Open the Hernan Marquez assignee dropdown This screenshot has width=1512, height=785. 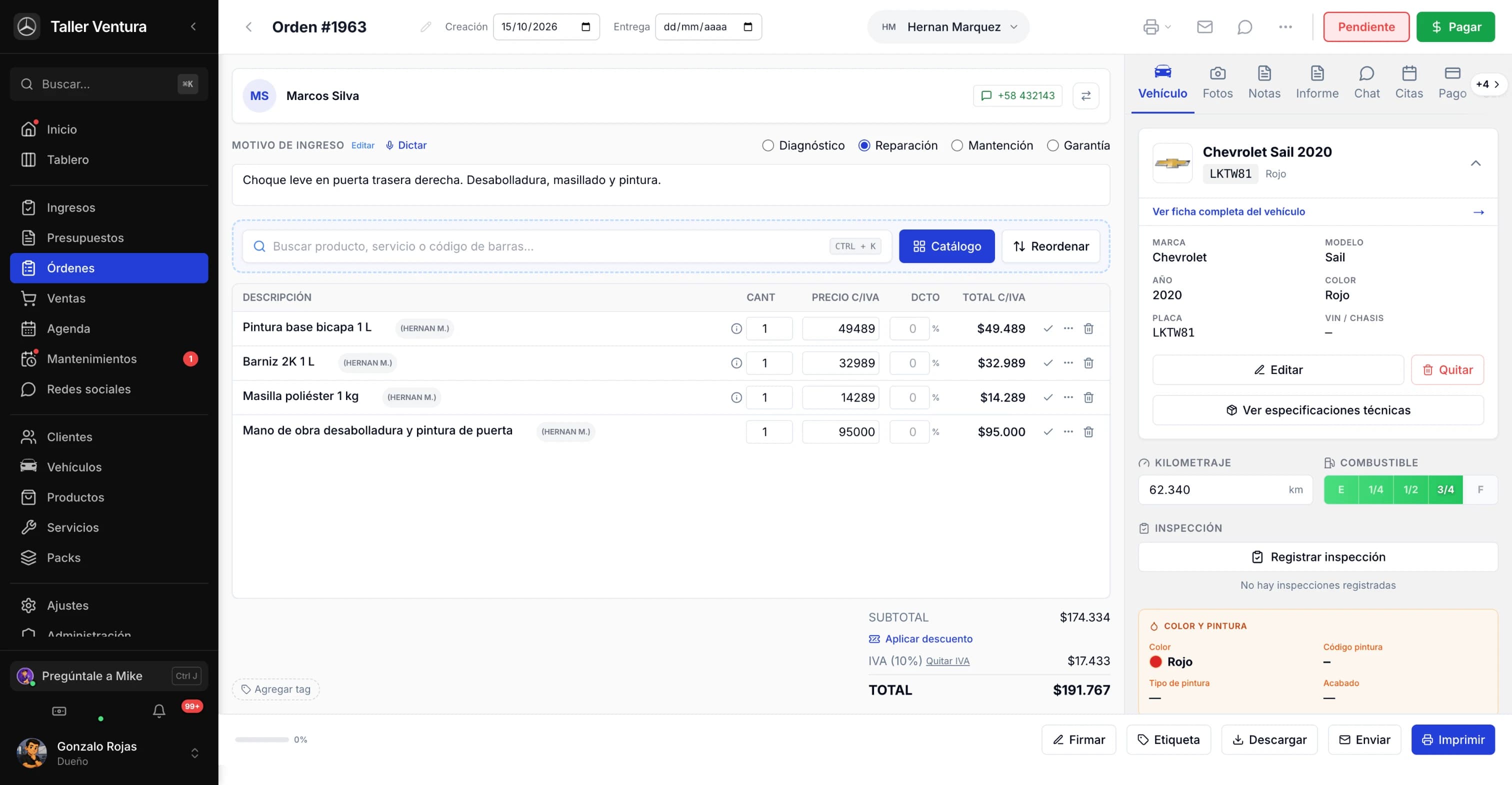pos(948,27)
